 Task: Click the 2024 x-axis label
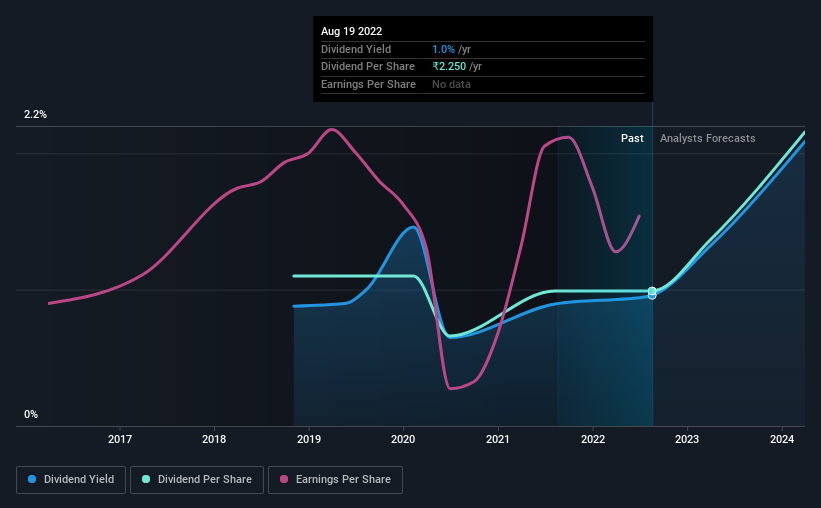click(x=782, y=439)
